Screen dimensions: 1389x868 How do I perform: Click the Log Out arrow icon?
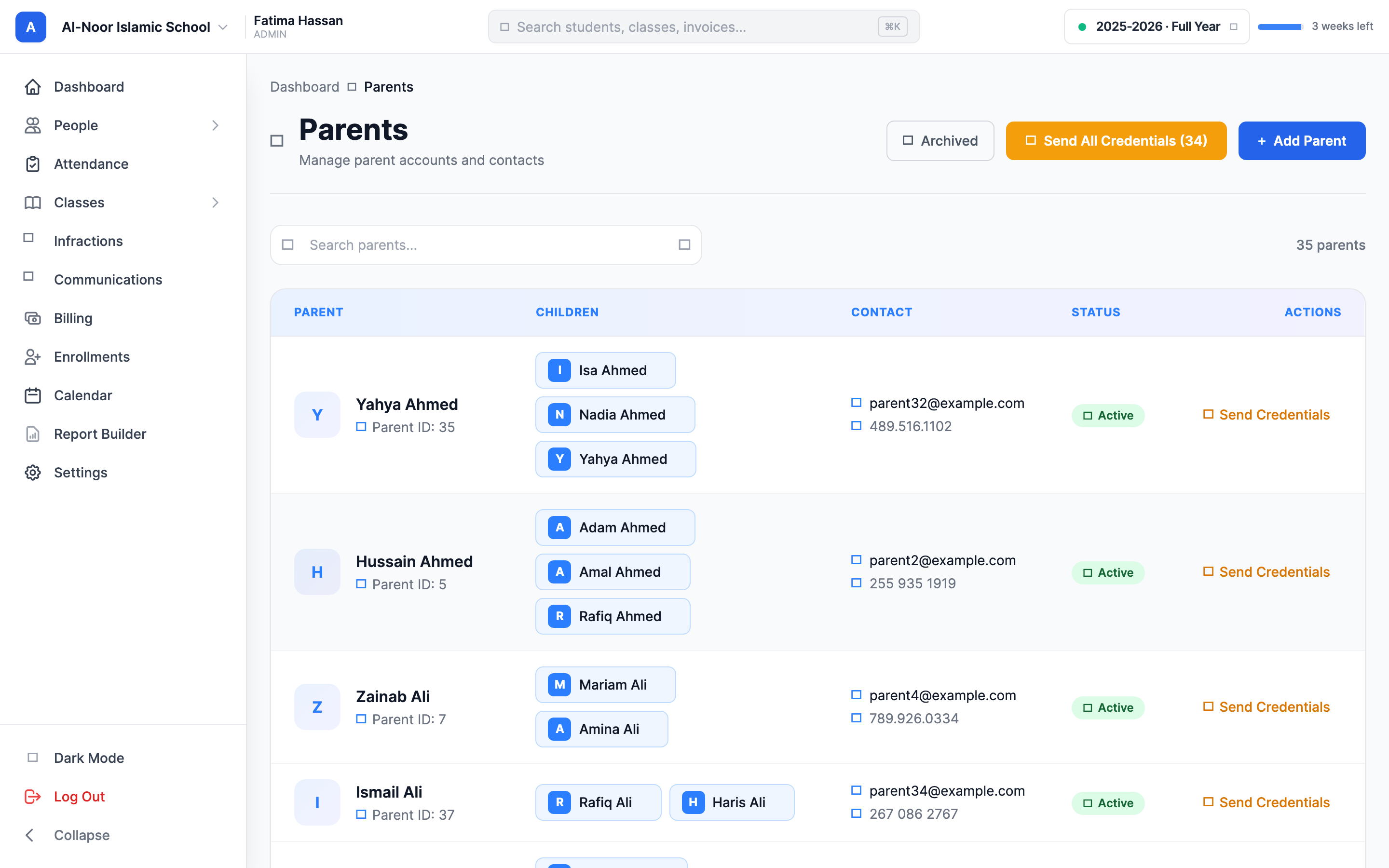(x=33, y=796)
